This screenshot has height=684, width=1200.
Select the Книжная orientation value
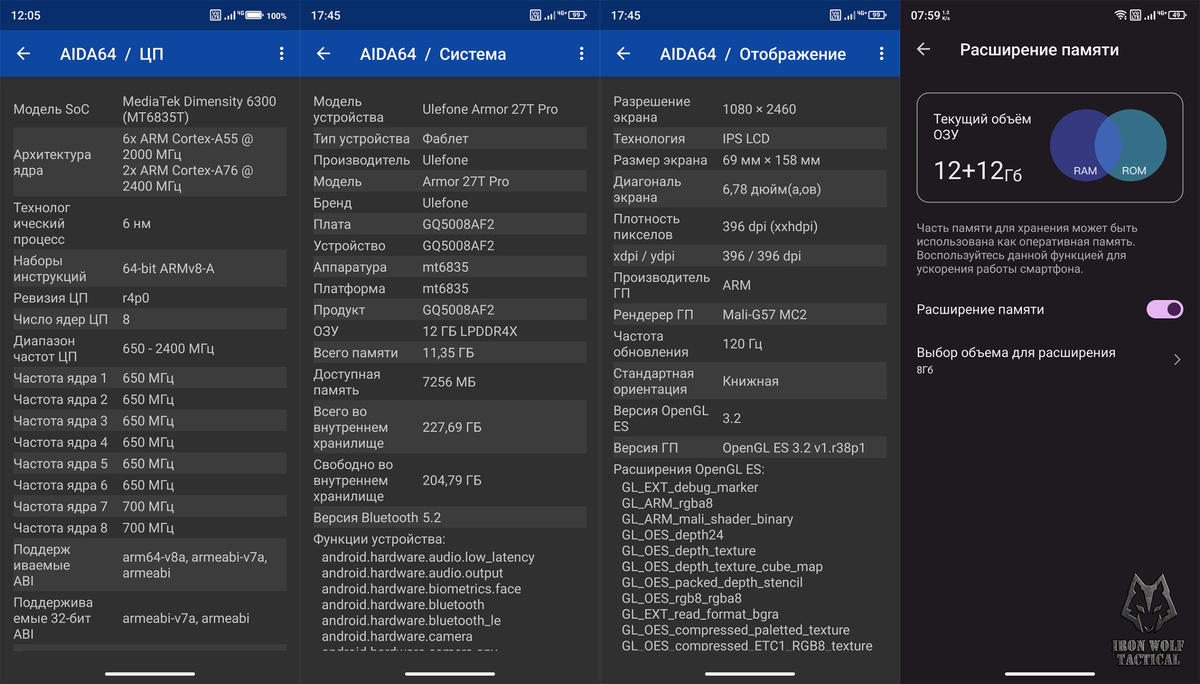(750, 381)
